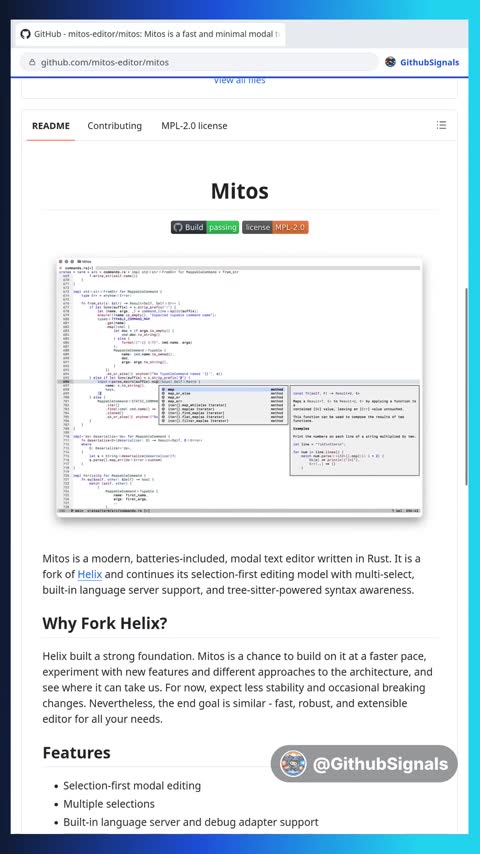Switch to the Contributing tab
480x854 pixels.
coord(114,126)
